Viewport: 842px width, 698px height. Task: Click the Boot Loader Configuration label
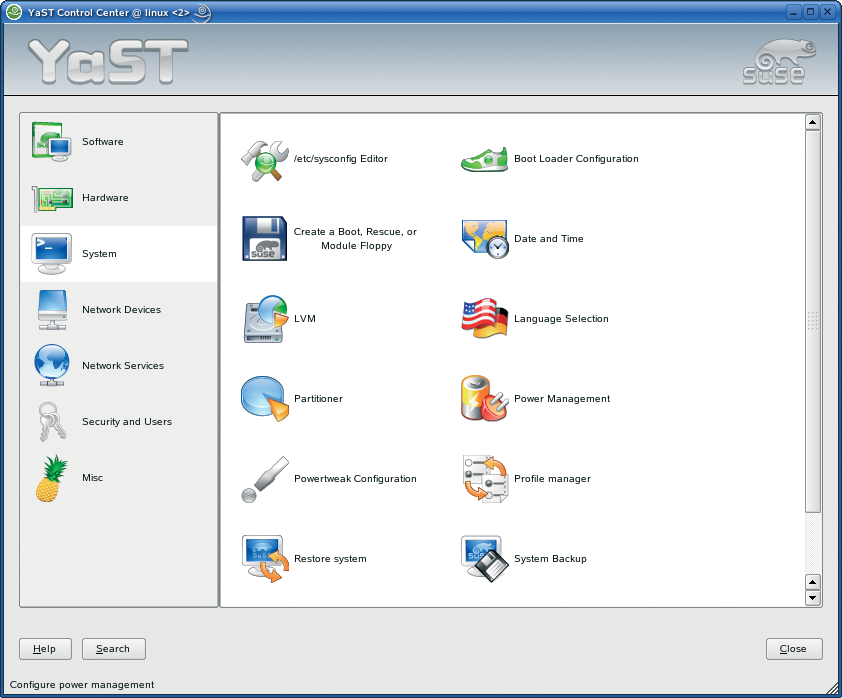point(576,159)
